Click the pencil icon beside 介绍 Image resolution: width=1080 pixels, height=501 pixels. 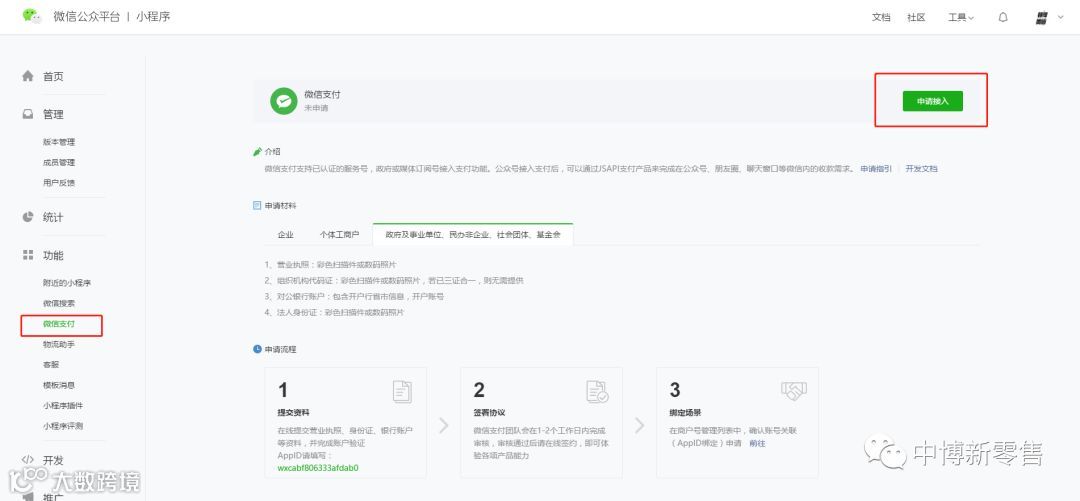click(x=258, y=151)
